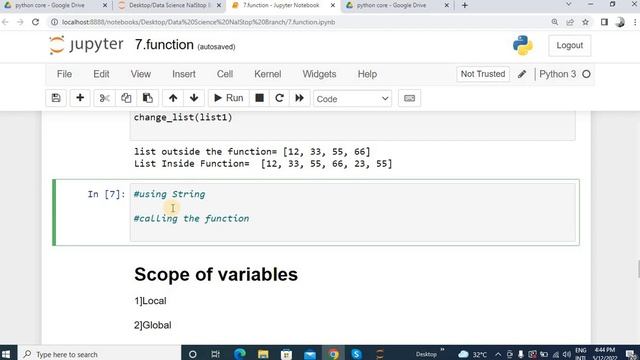Click the 'List Inside Function=' output line
Viewport: 640px width, 360px height.
pos(263,164)
